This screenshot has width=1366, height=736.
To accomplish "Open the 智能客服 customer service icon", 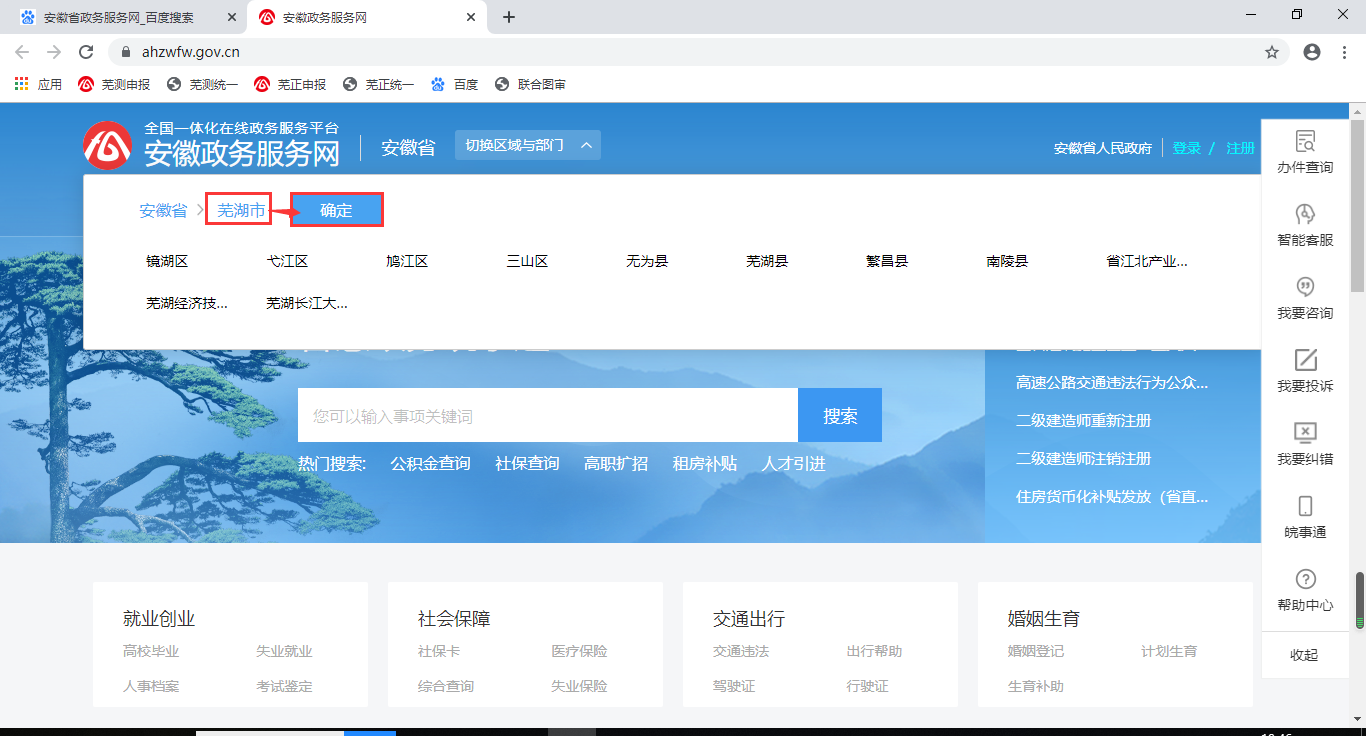I will click(x=1305, y=215).
